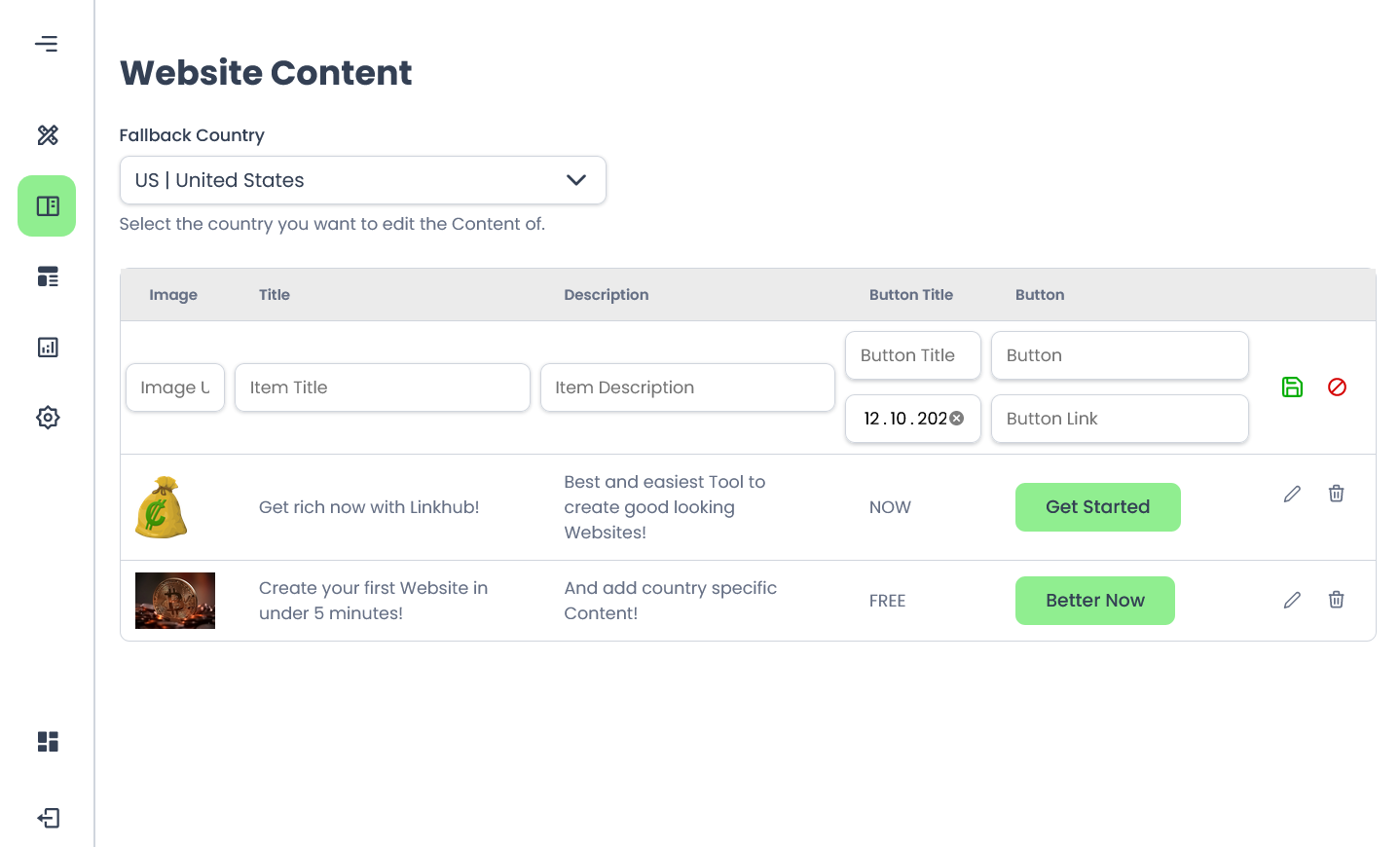Open the design tools sidebar icon
This screenshot has width=1400, height=847.
tap(48, 135)
